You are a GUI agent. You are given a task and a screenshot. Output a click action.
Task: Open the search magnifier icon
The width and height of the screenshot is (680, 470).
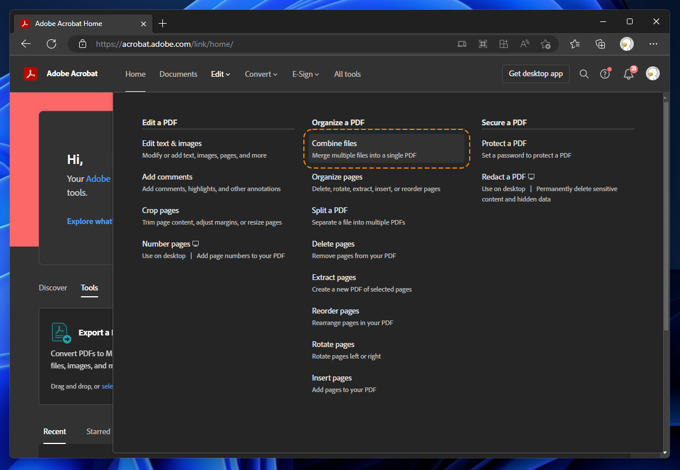click(x=584, y=74)
